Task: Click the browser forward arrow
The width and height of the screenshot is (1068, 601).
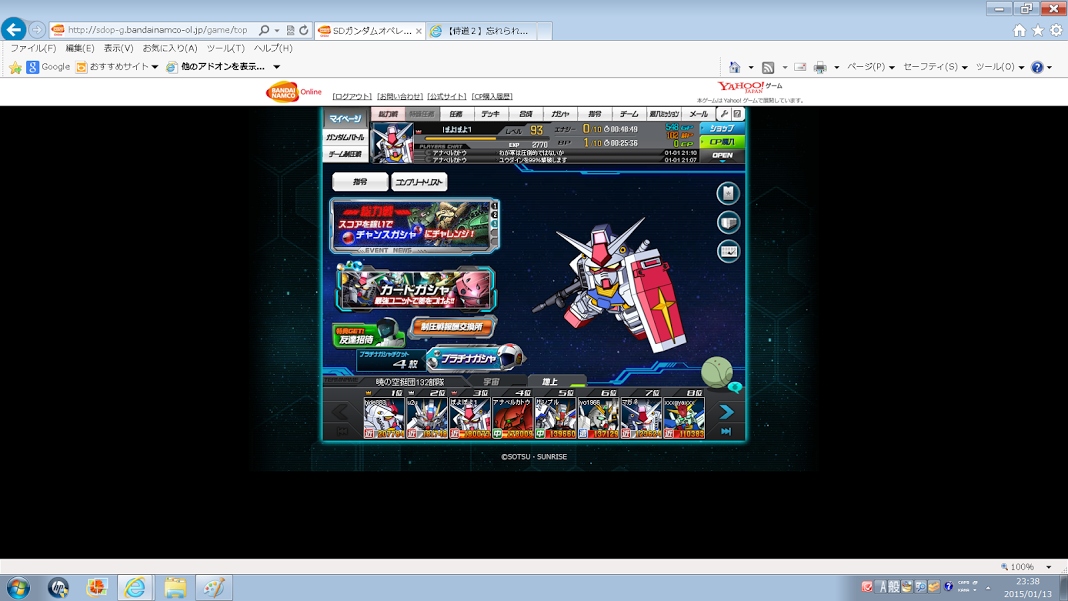Action: coord(37,30)
